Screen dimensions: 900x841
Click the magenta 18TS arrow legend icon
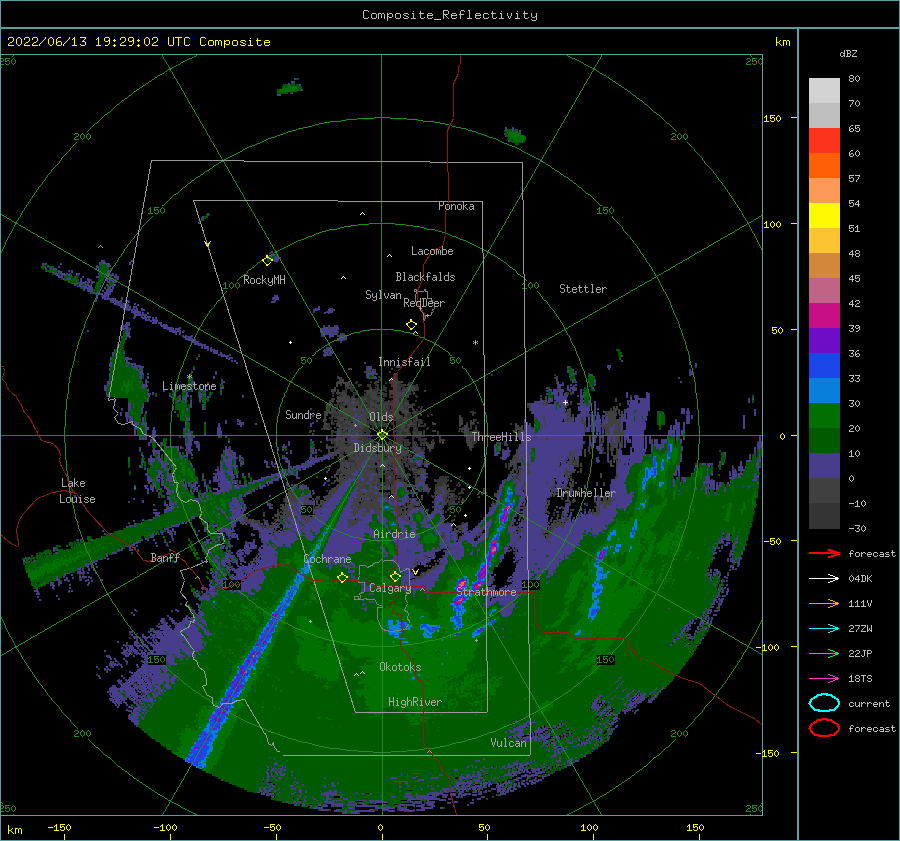[x=824, y=679]
